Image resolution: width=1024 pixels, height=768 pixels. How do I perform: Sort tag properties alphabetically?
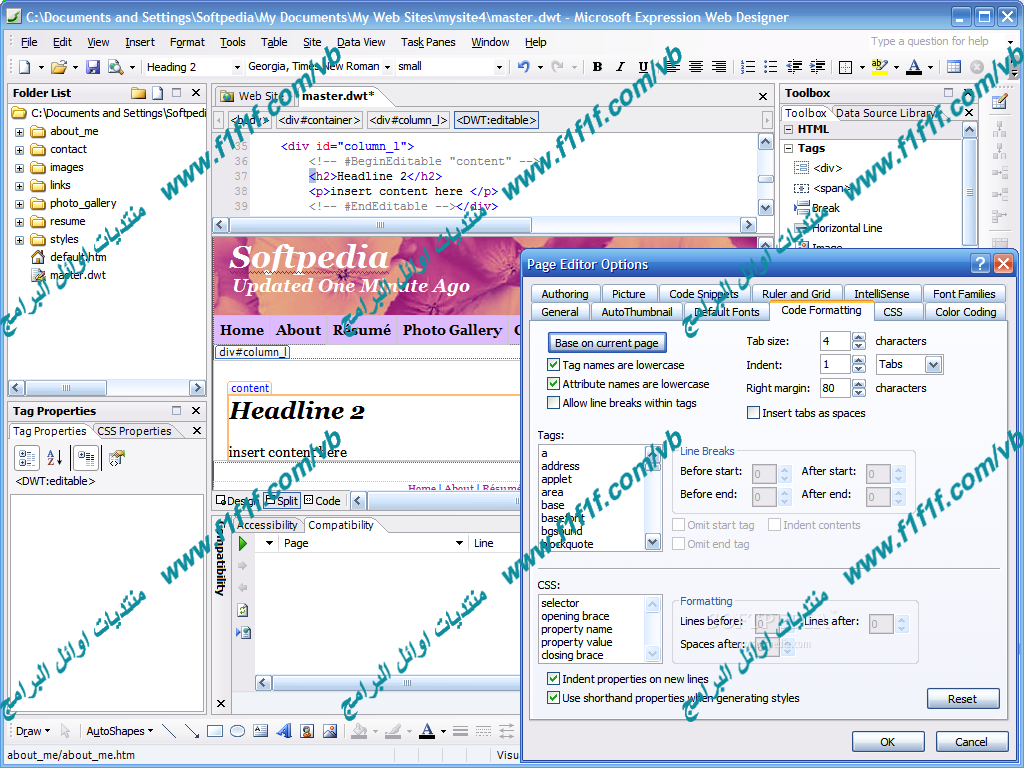point(54,458)
